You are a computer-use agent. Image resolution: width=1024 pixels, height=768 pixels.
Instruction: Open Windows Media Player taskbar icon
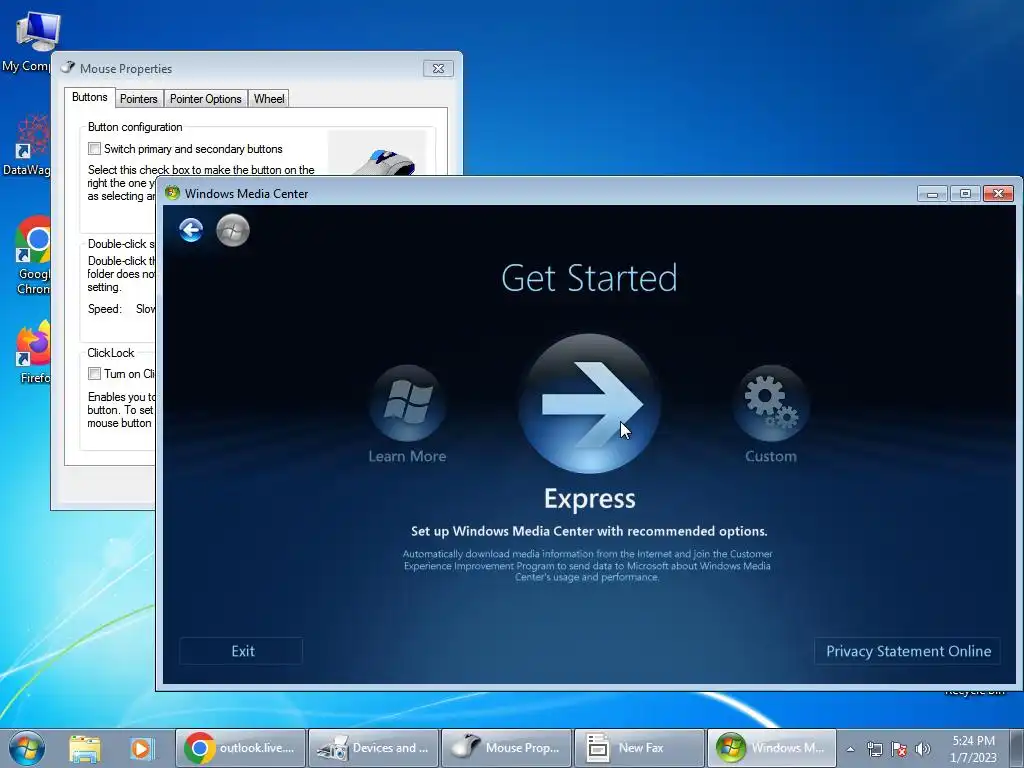coord(142,748)
